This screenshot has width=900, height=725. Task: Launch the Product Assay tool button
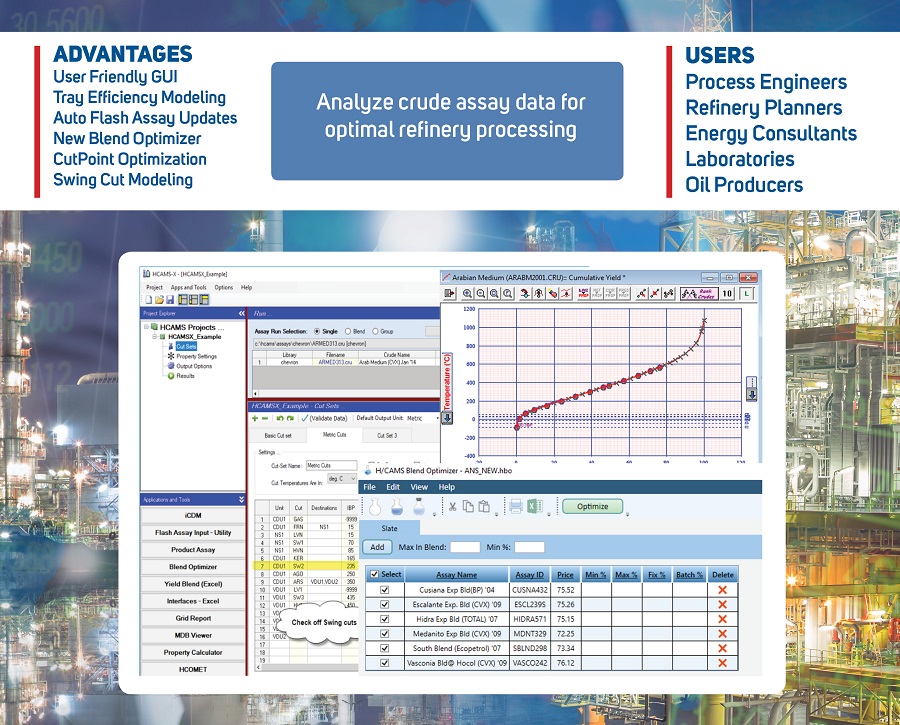(193, 550)
